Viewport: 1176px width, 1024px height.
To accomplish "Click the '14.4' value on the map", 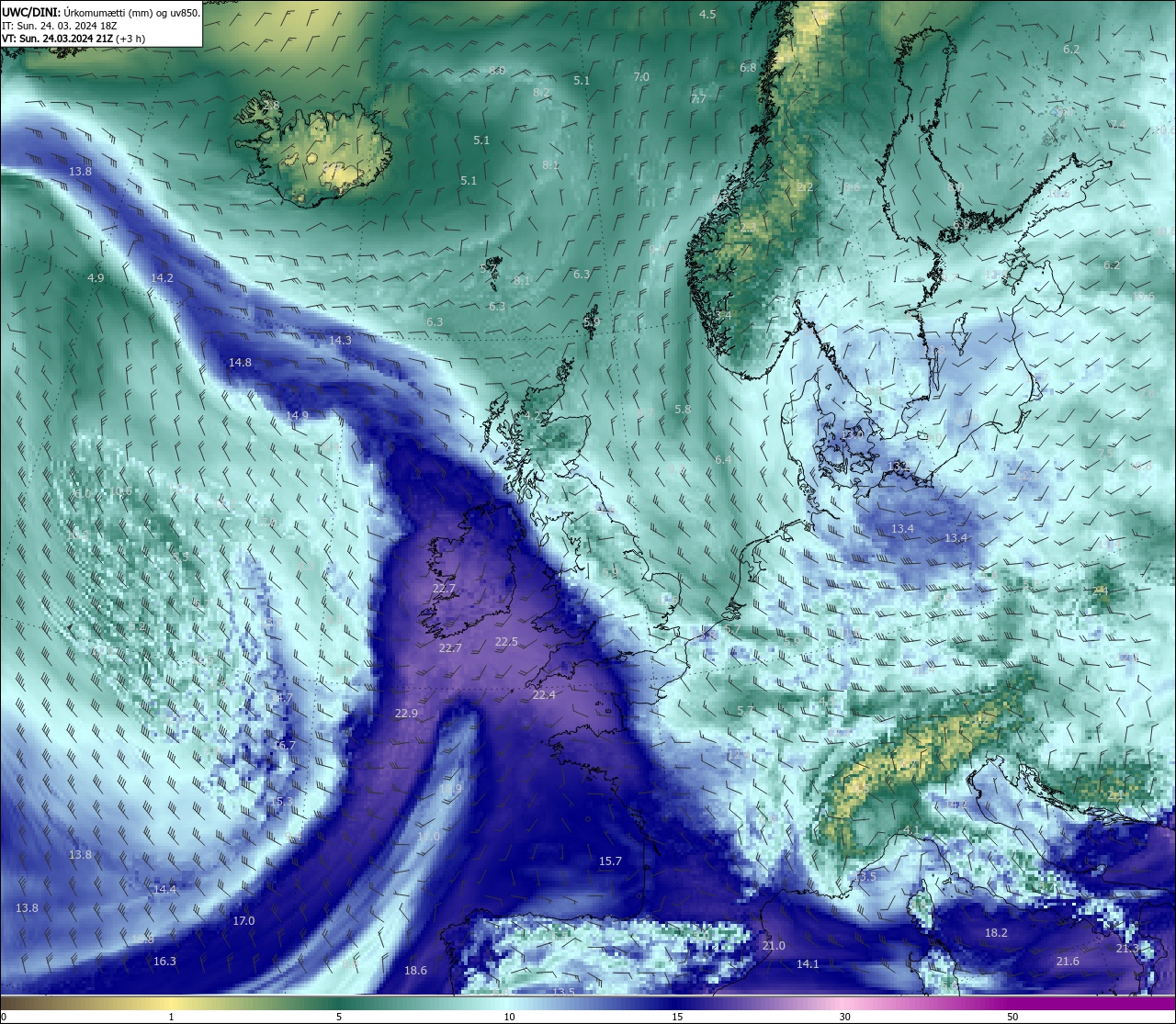I will [x=164, y=890].
